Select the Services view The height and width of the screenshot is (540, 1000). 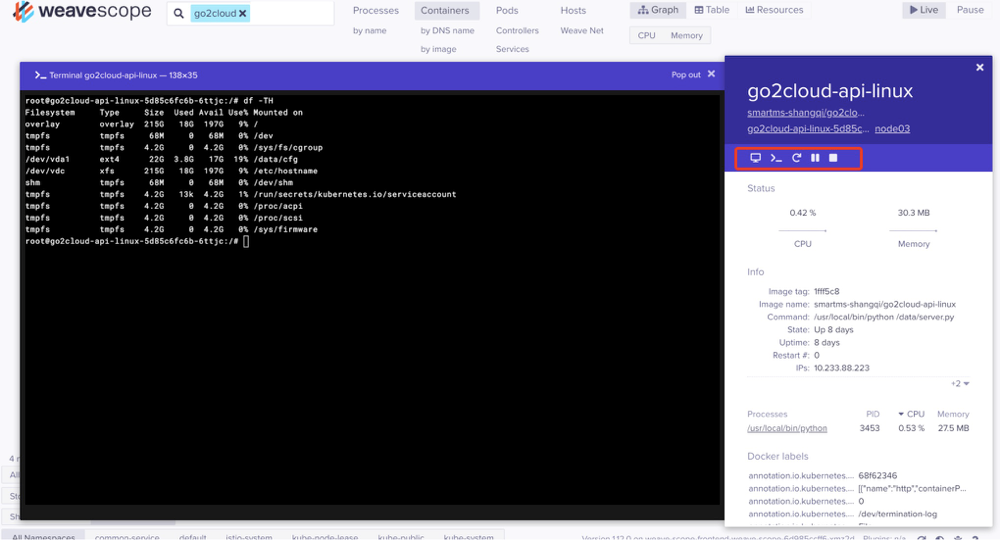click(513, 49)
